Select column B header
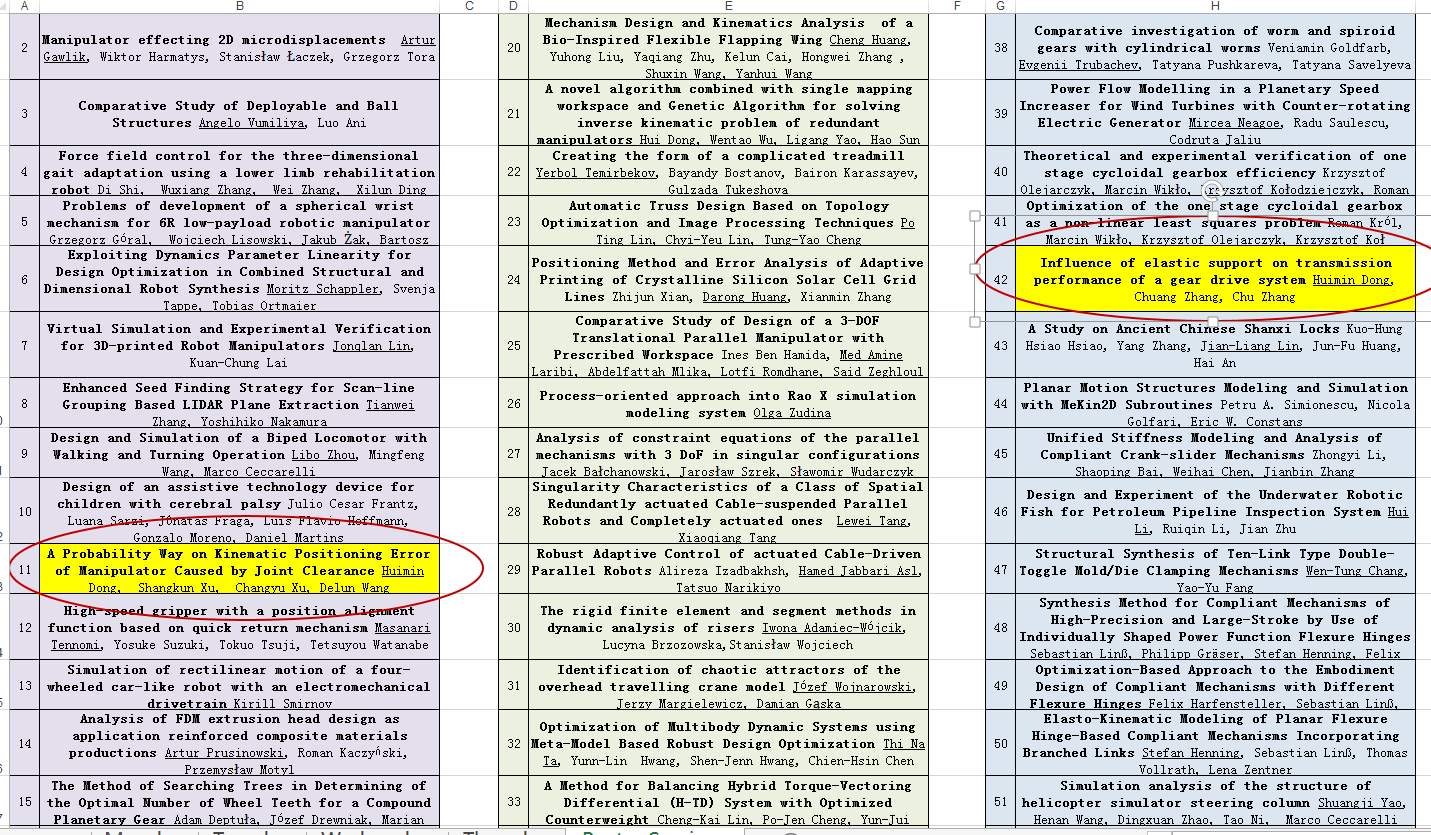This screenshot has width=1431, height=835. [239, 6]
